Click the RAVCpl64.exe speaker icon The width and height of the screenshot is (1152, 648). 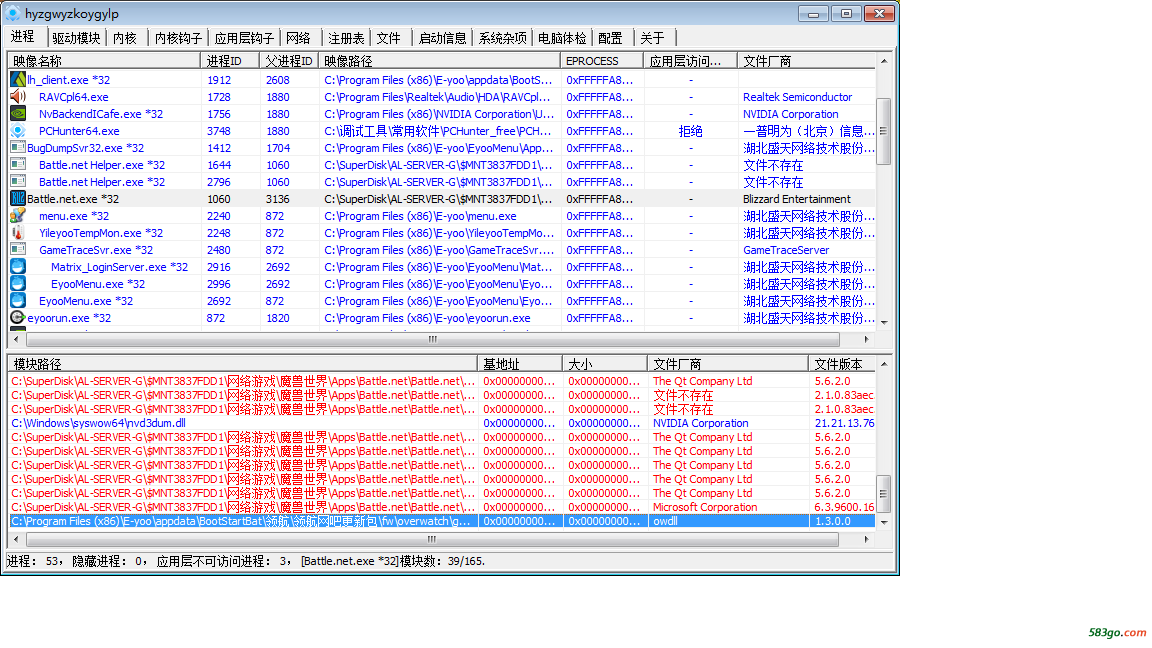pyautogui.click(x=18, y=96)
